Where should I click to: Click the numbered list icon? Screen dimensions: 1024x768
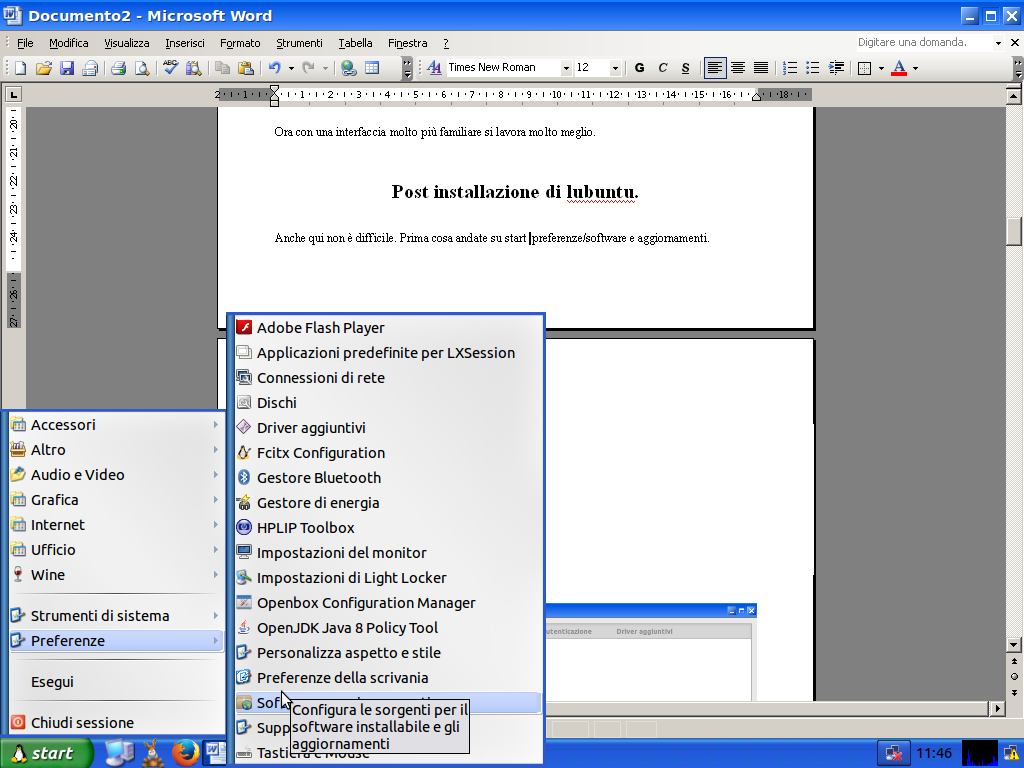pos(790,68)
